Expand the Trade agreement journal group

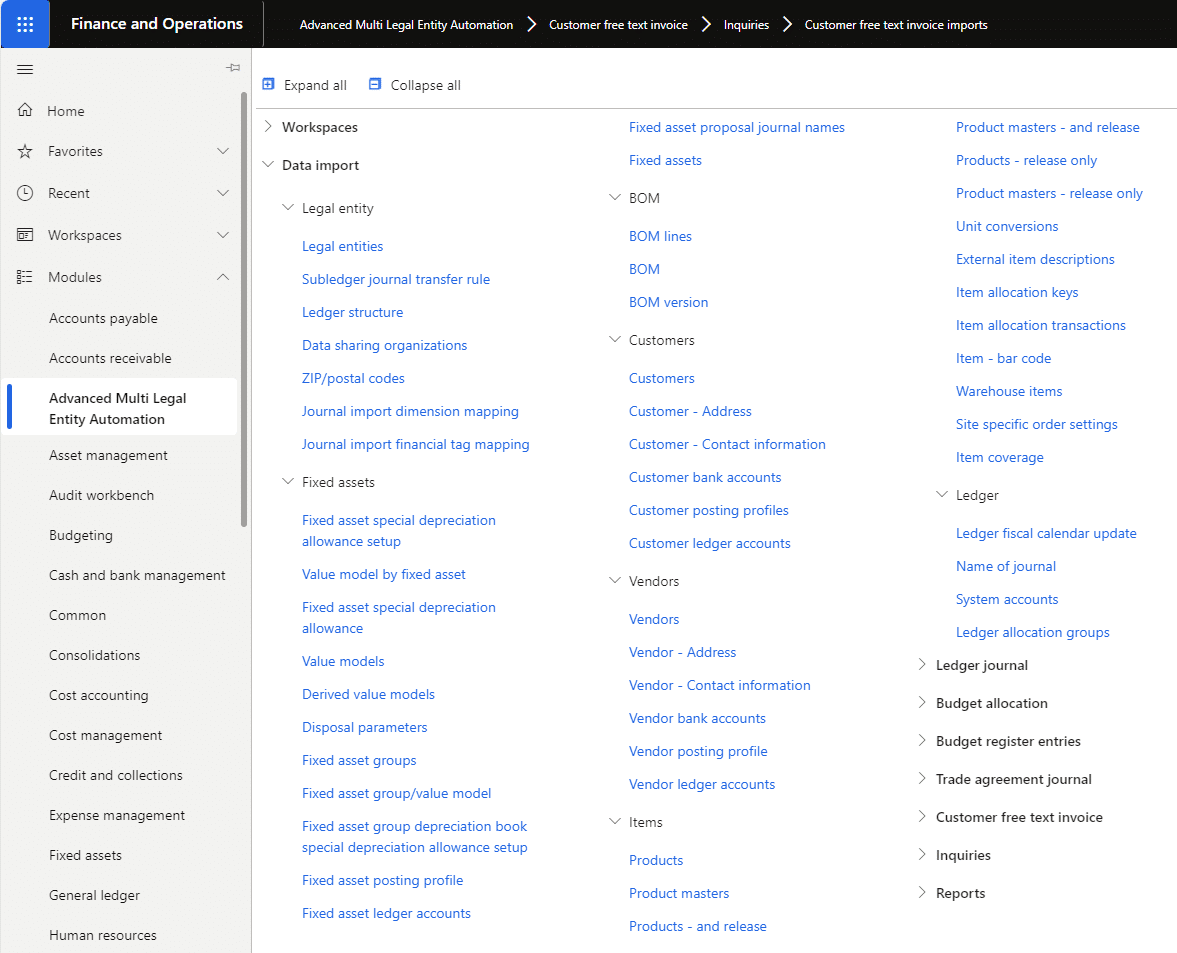(x=922, y=778)
